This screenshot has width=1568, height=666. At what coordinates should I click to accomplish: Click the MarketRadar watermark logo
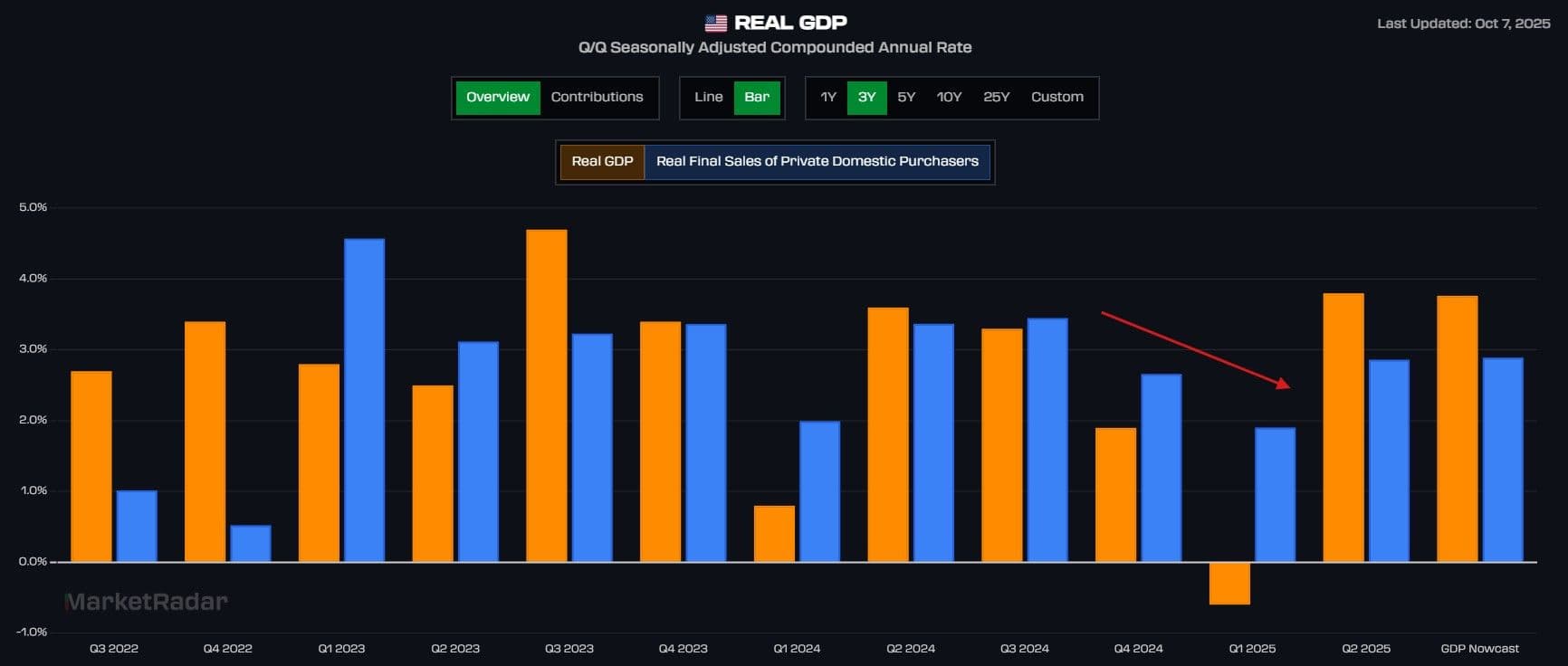pos(146,602)
